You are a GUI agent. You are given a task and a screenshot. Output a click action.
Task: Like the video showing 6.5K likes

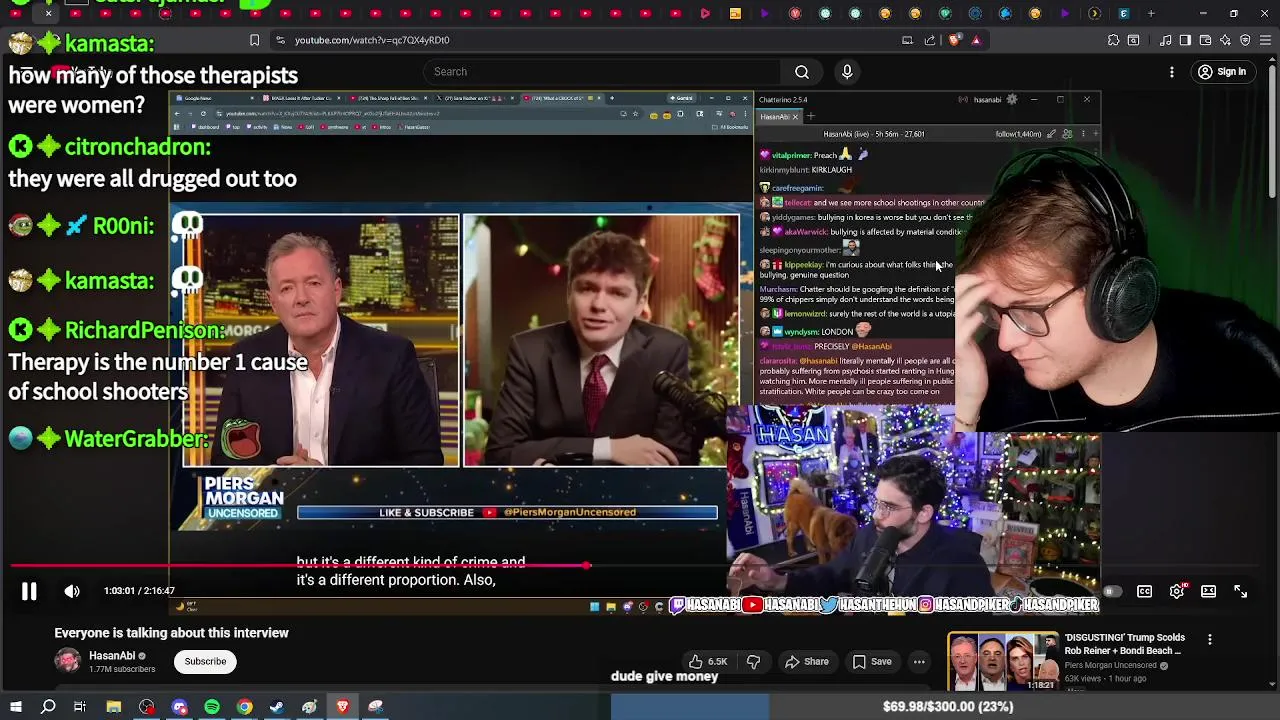(x=707, y=661)
